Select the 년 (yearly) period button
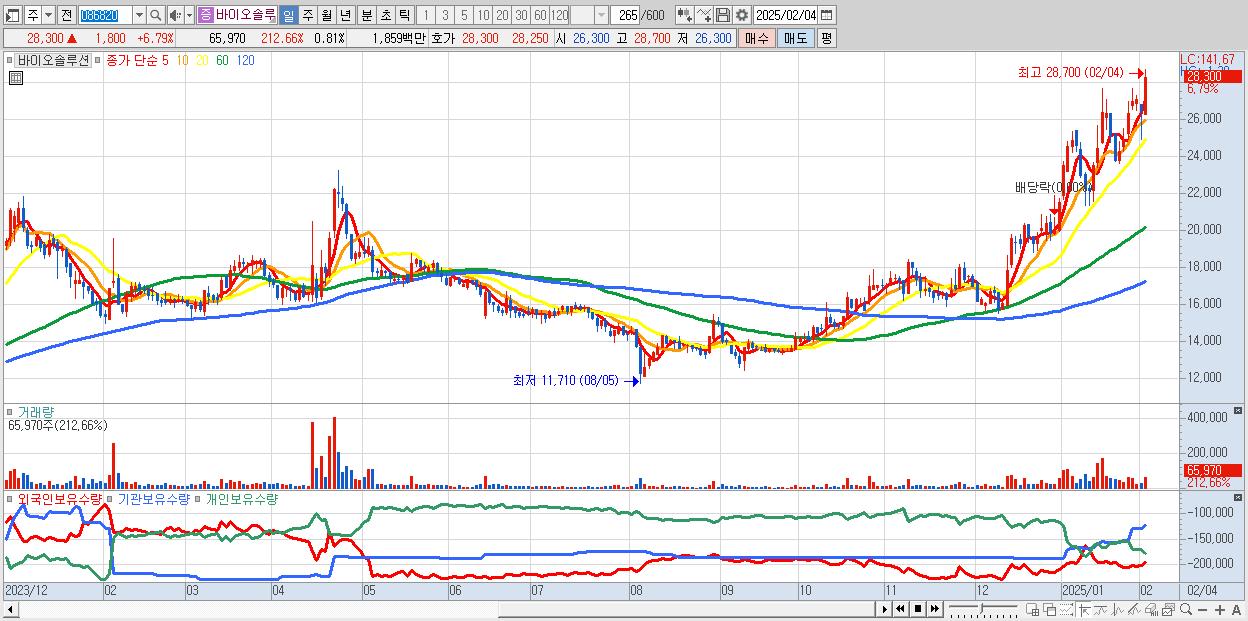The image size is (1248, 621). [345, 15]
